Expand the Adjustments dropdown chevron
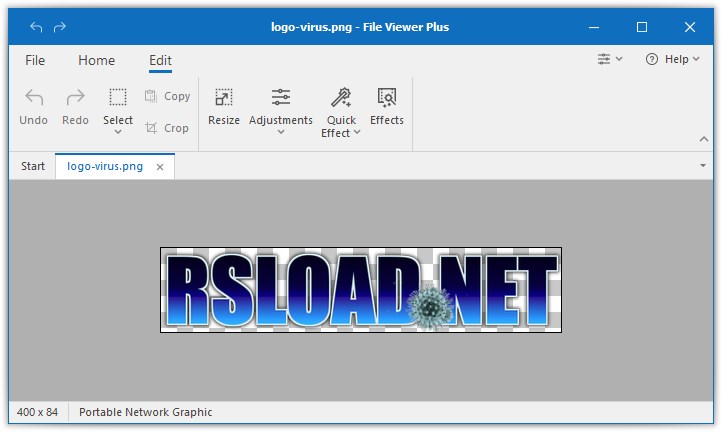The width and height of the screenshot is (722, 432). [x=281, y=132]
